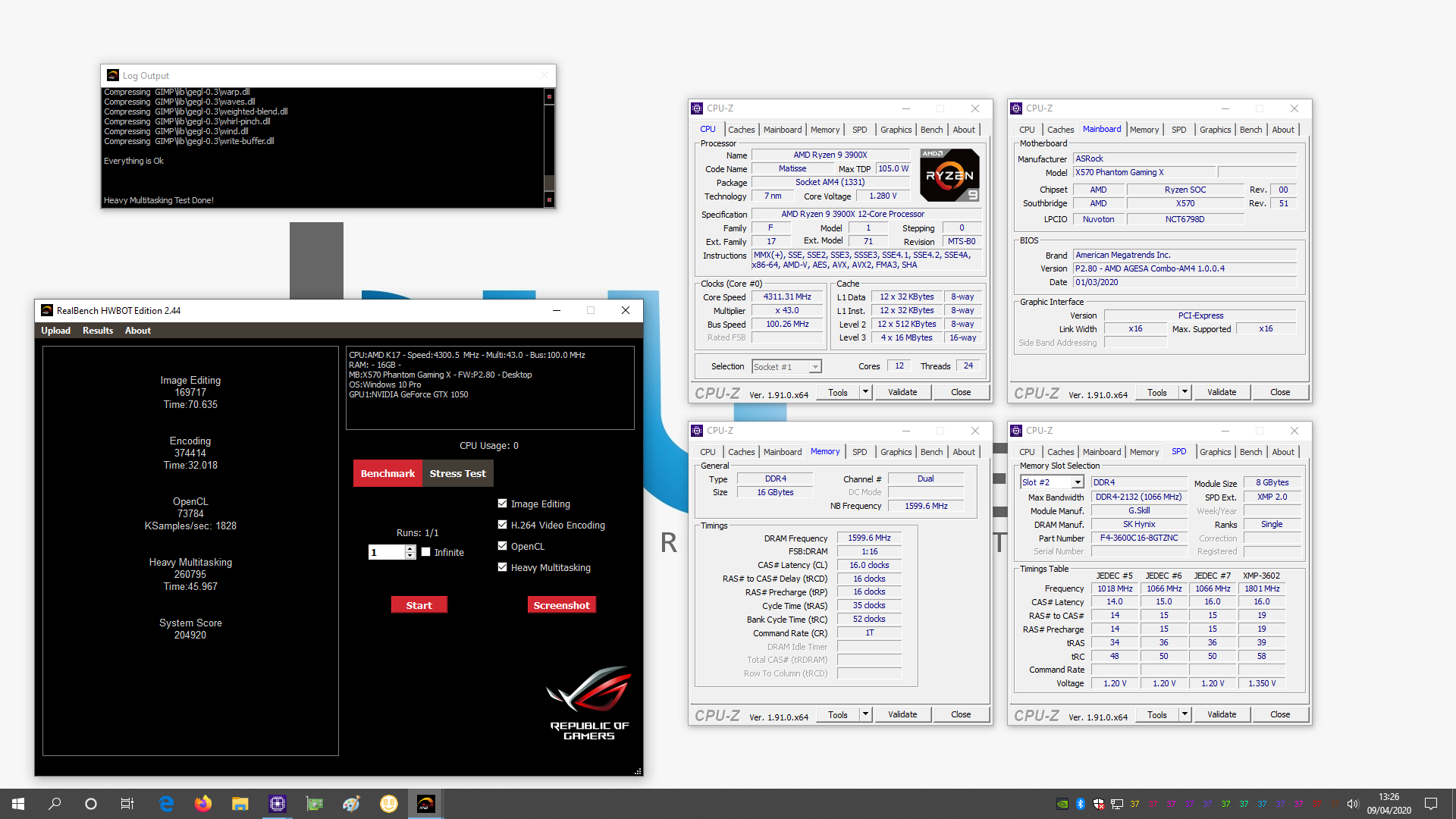Image resolution: width=1456 pixels, height=819 pixels.
Task: Start the RealBench run
Action: [419, 604]
